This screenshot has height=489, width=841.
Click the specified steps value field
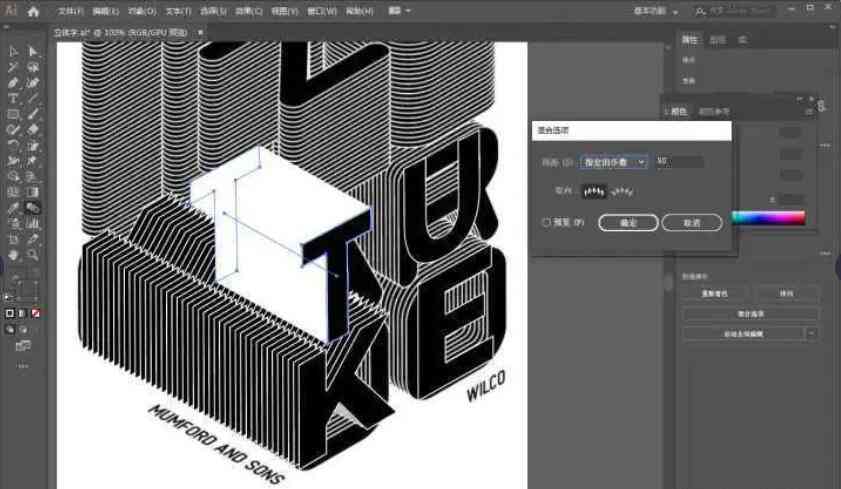(680, 161)
